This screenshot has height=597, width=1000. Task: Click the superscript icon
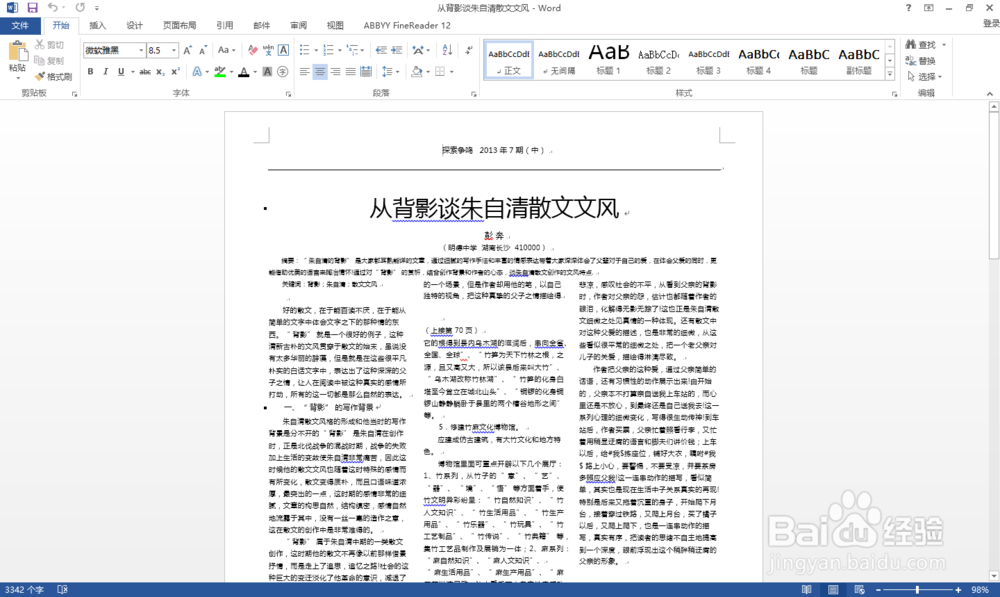[x=176, y=69]
